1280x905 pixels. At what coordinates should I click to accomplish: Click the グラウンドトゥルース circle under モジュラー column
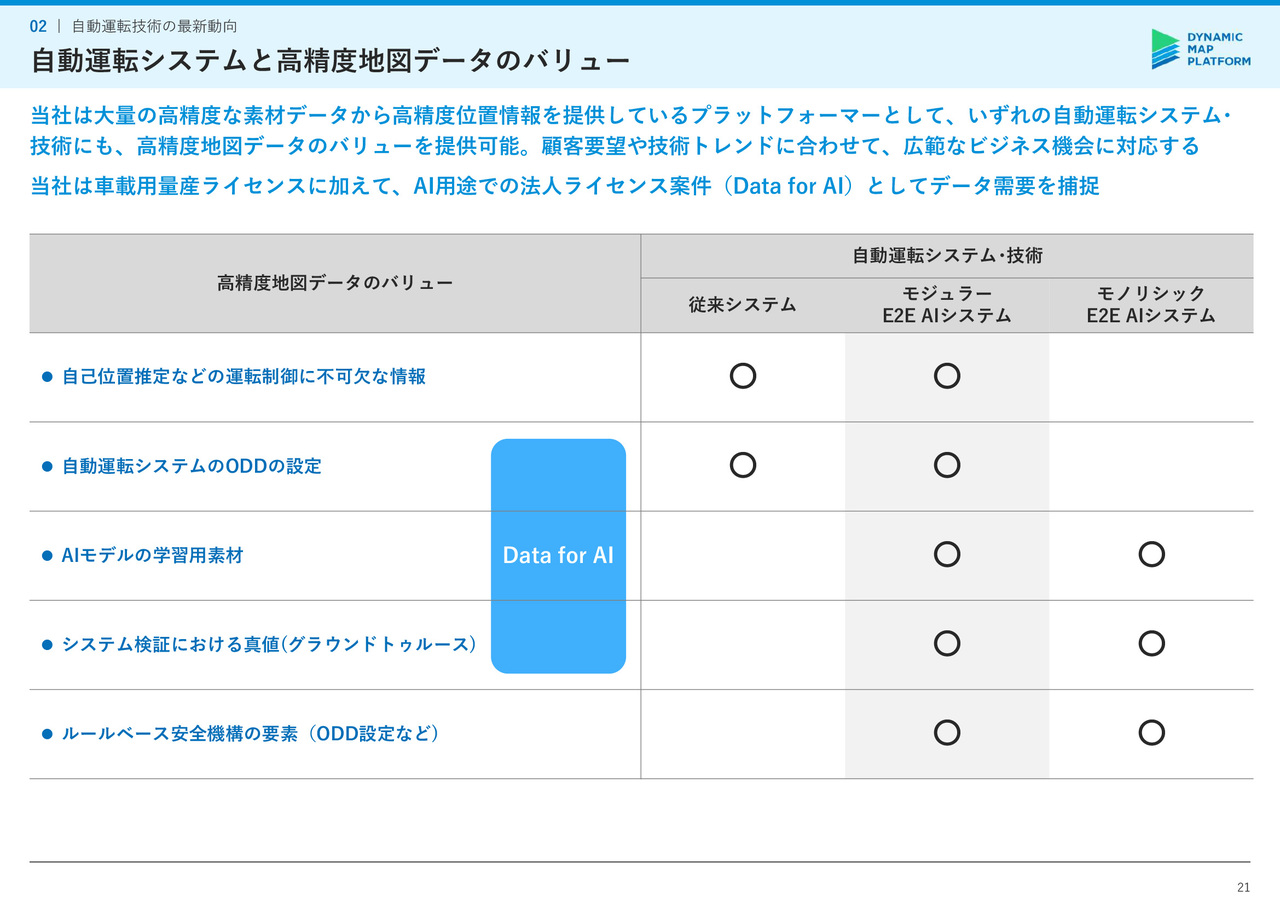click(x=947, y=643)
